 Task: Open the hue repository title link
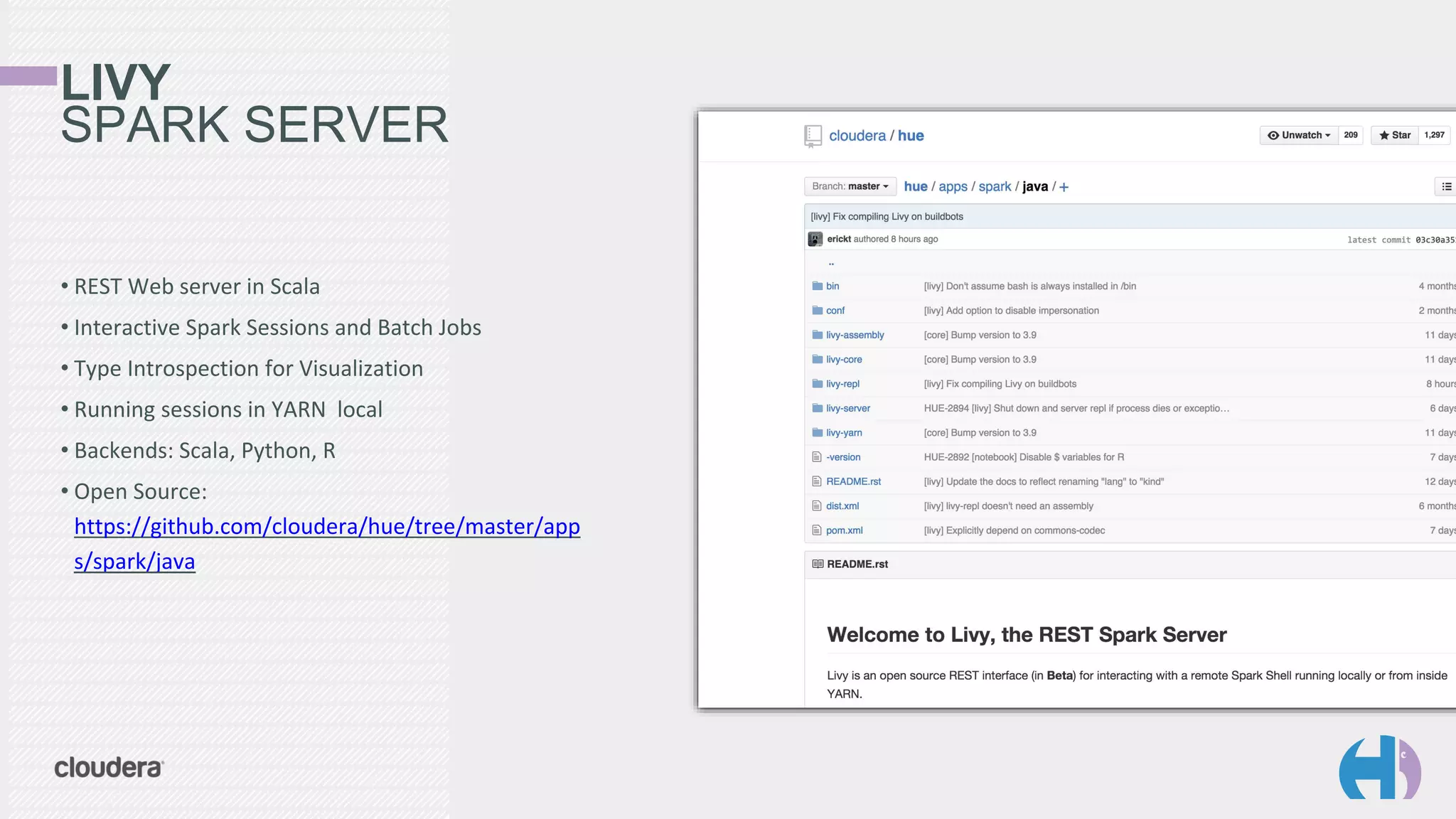911,136
